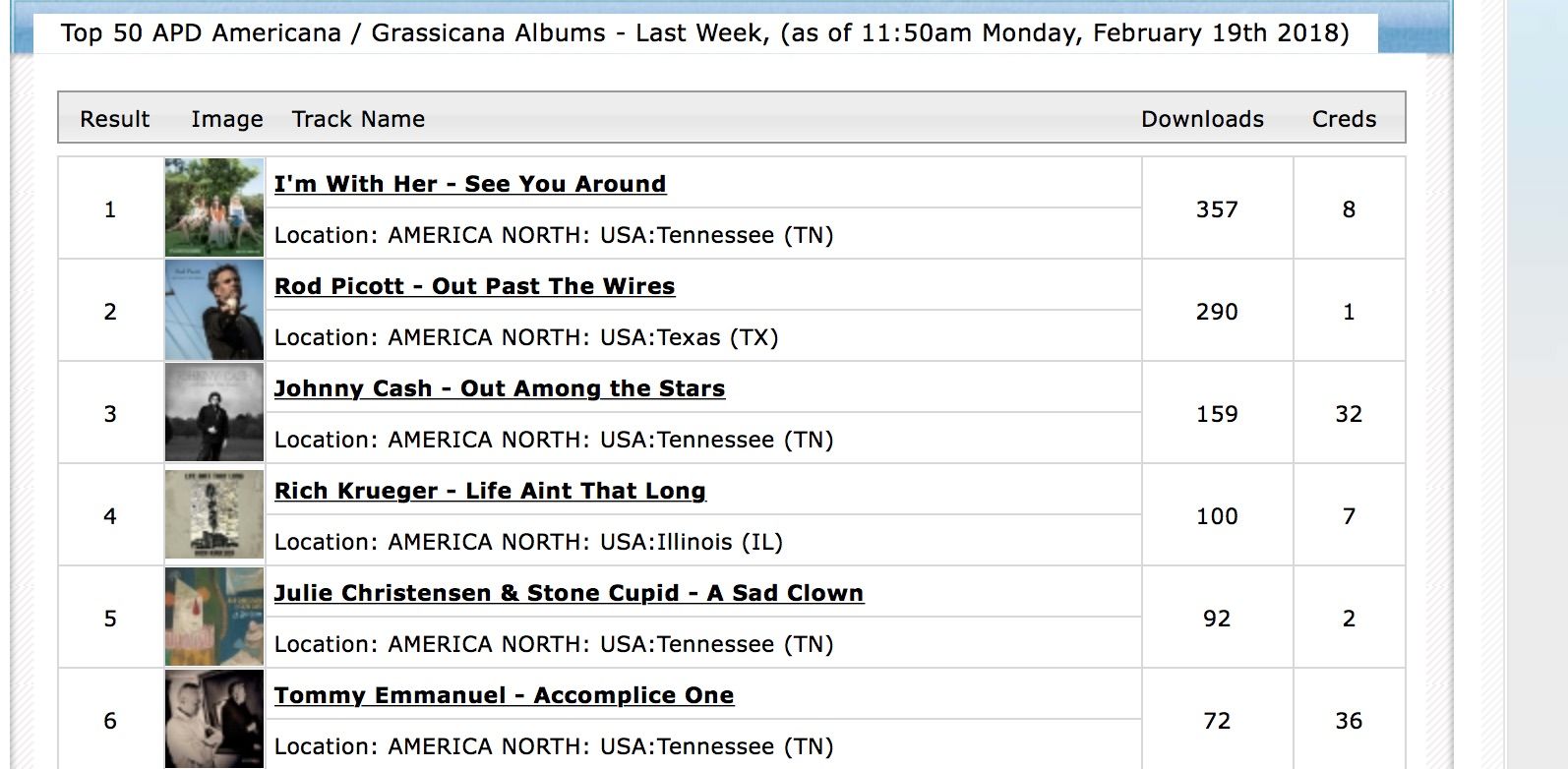Select the 357 downloads cell
The height and width of the screenshot is (769, 1568).
coord(1217,209)
